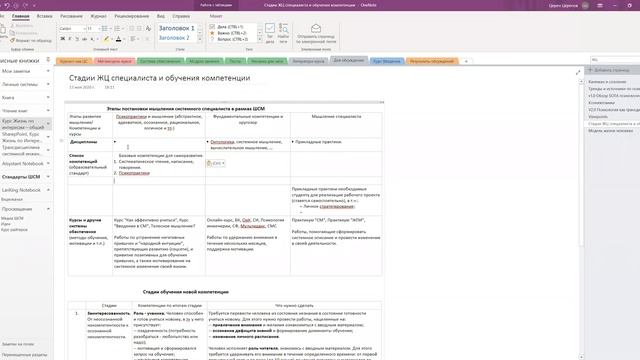Expand the tags gallery dropdown
640x360 pixels.
tap(260, 39)
